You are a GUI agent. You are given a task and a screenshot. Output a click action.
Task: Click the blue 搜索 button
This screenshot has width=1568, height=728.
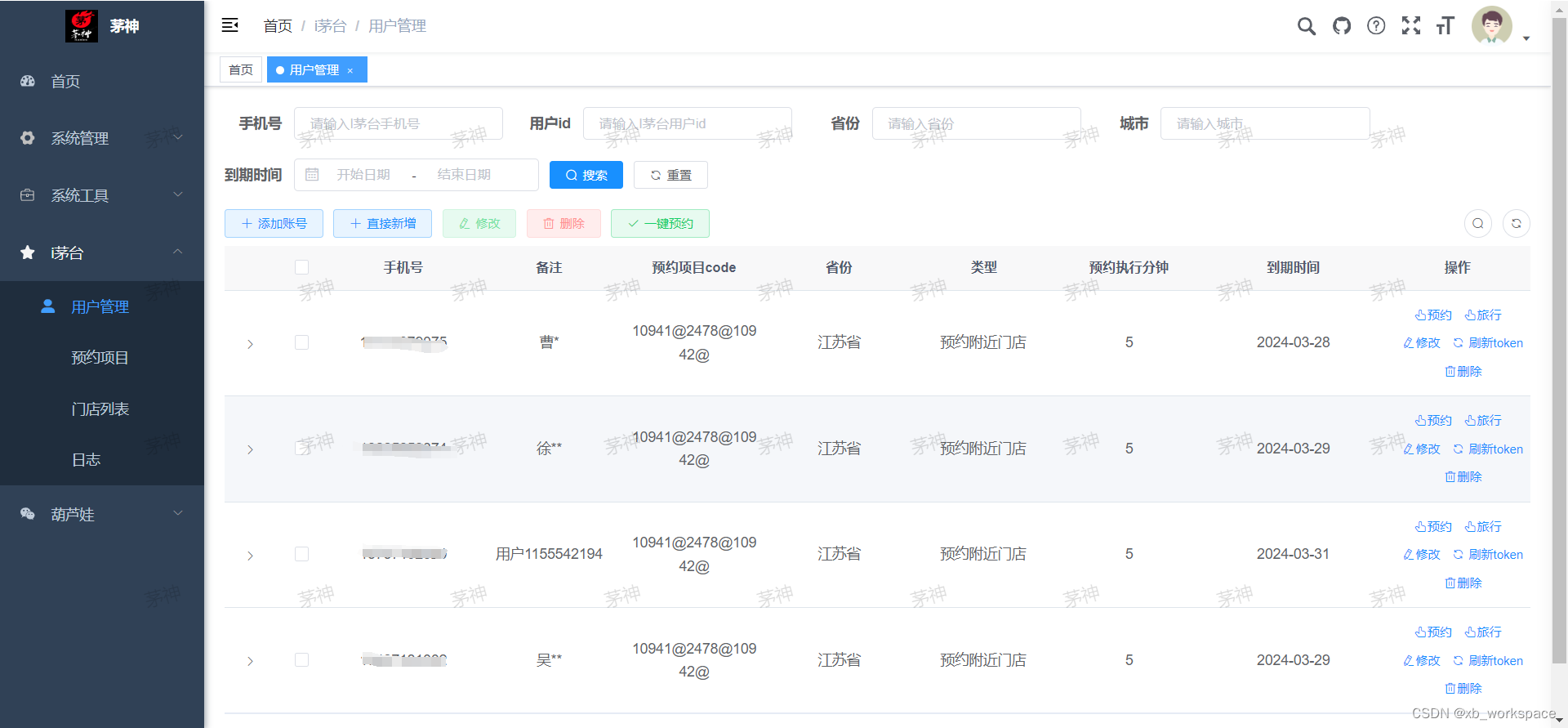(x=586, y=175)
